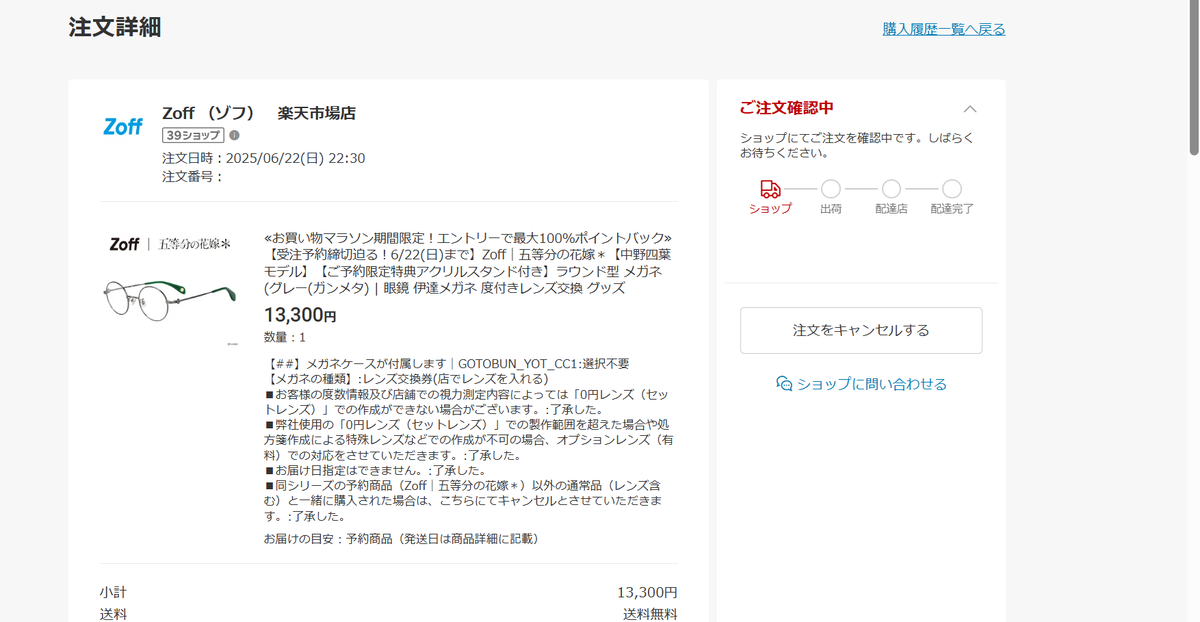Click the ショップ delivery truck icon
This screenshot has width=1200, height=622.
tap(770, 188)
